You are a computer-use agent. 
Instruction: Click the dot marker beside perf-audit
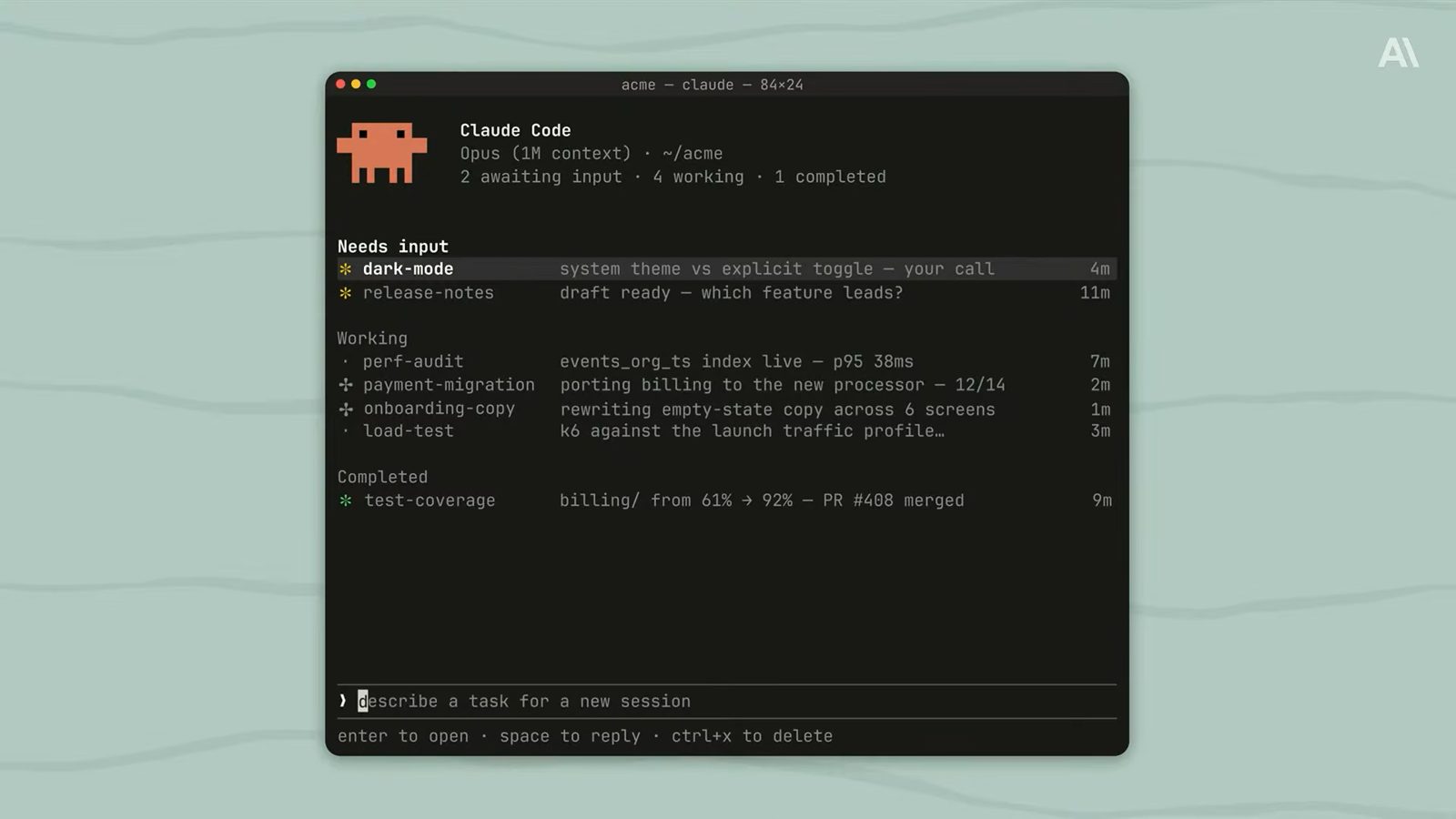click(346, 362)
